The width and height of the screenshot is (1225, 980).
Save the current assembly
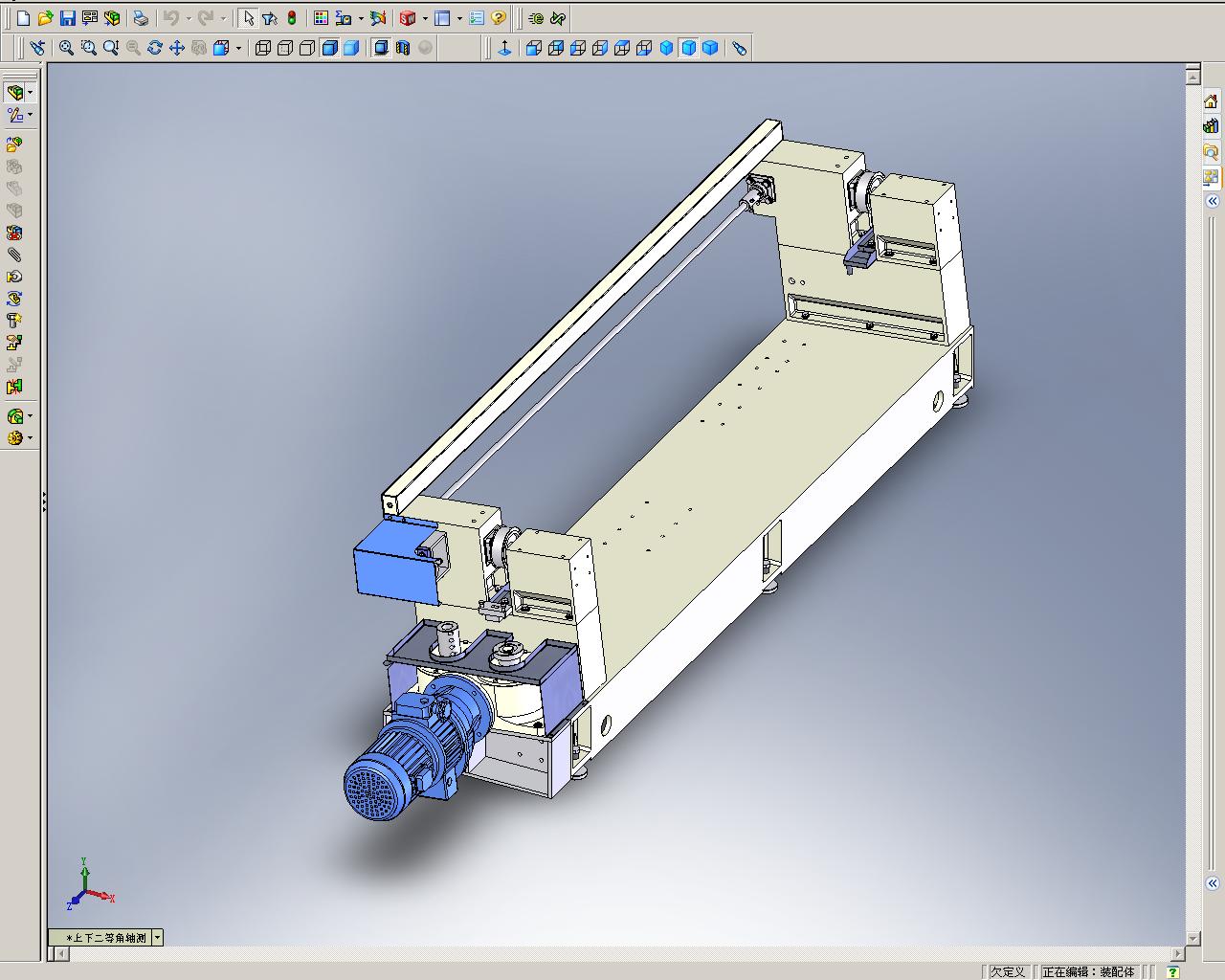(67, 18)
